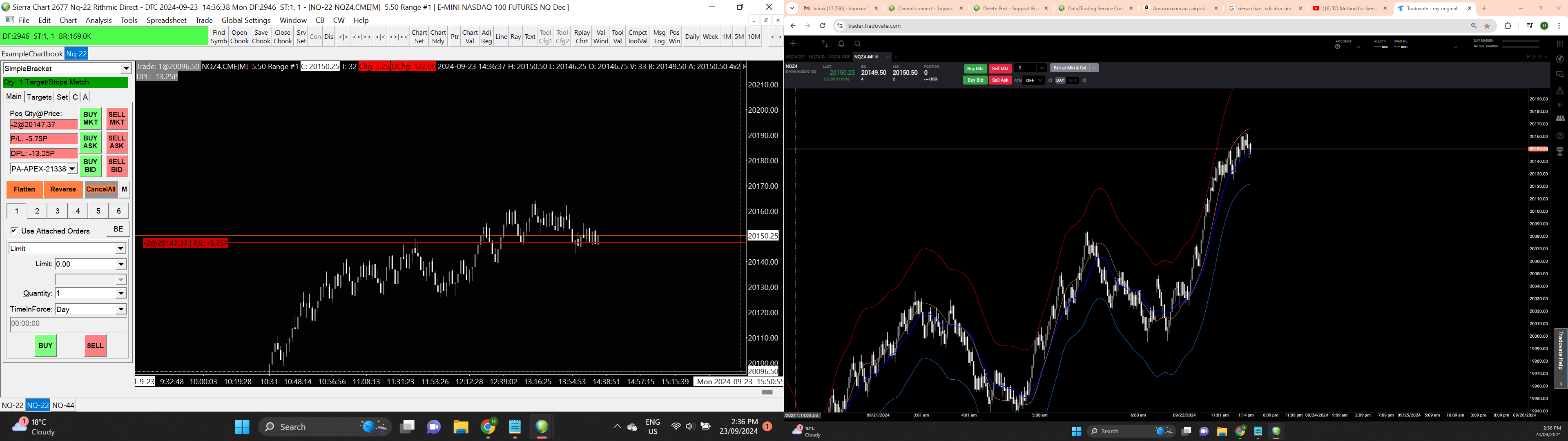Toggle the DAY time-in-force option
Screen dimensions: 1568x441
[1060, 80]
